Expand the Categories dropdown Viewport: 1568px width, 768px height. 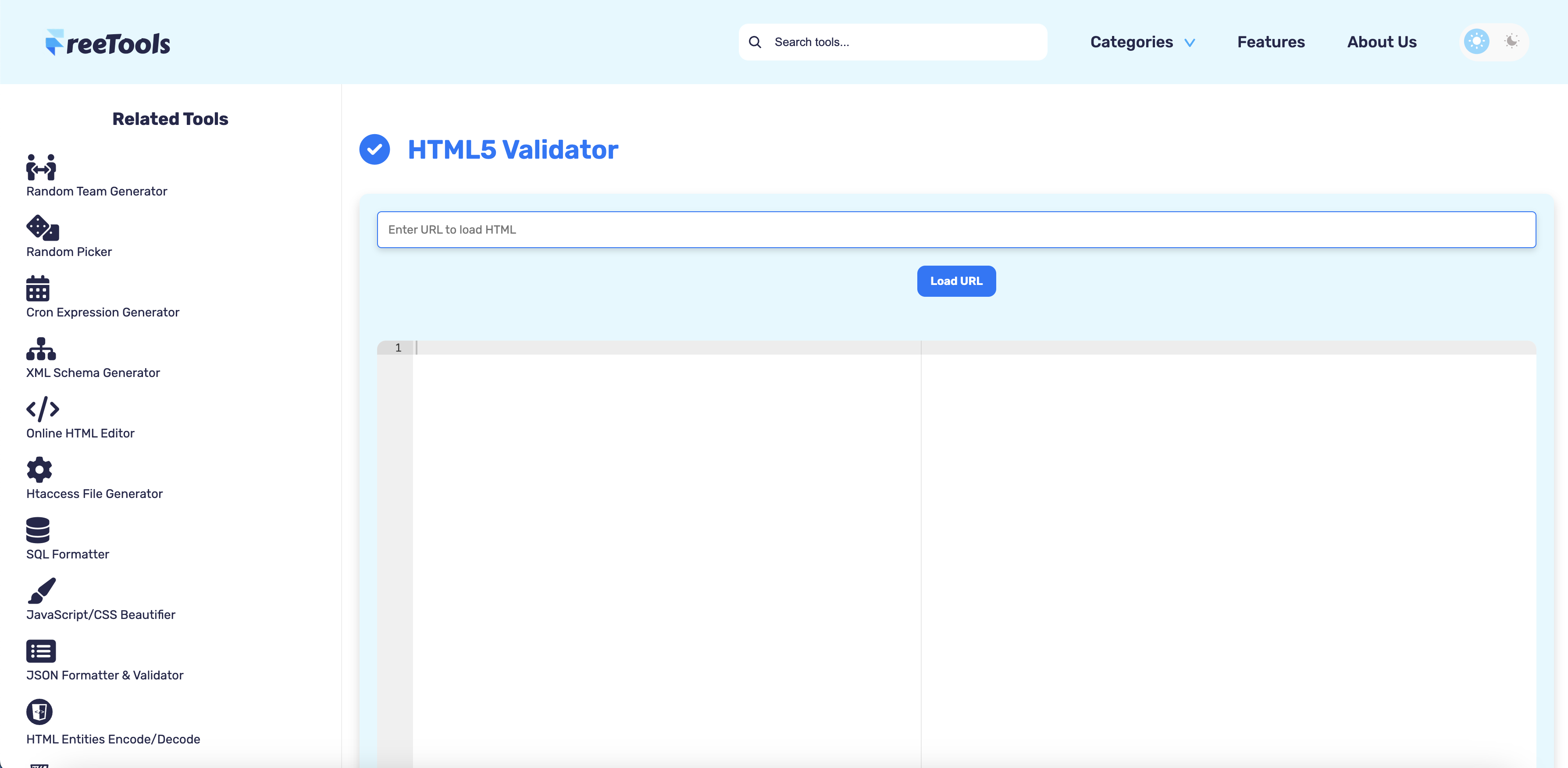1131,42
